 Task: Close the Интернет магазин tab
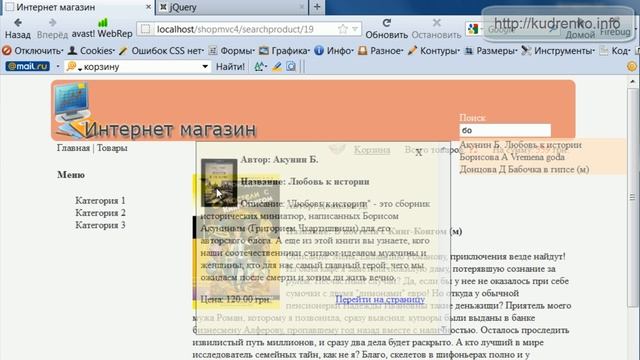pyautogui.click(x=148, y=7)
